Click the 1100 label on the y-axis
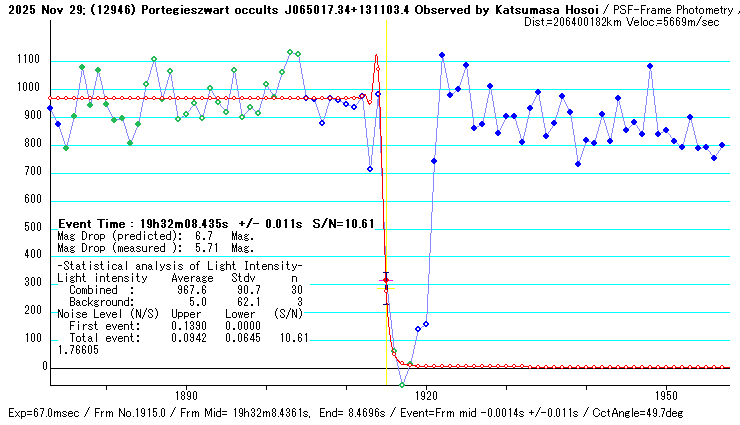This screenshot has width=740, height=425. coord(28,60)
